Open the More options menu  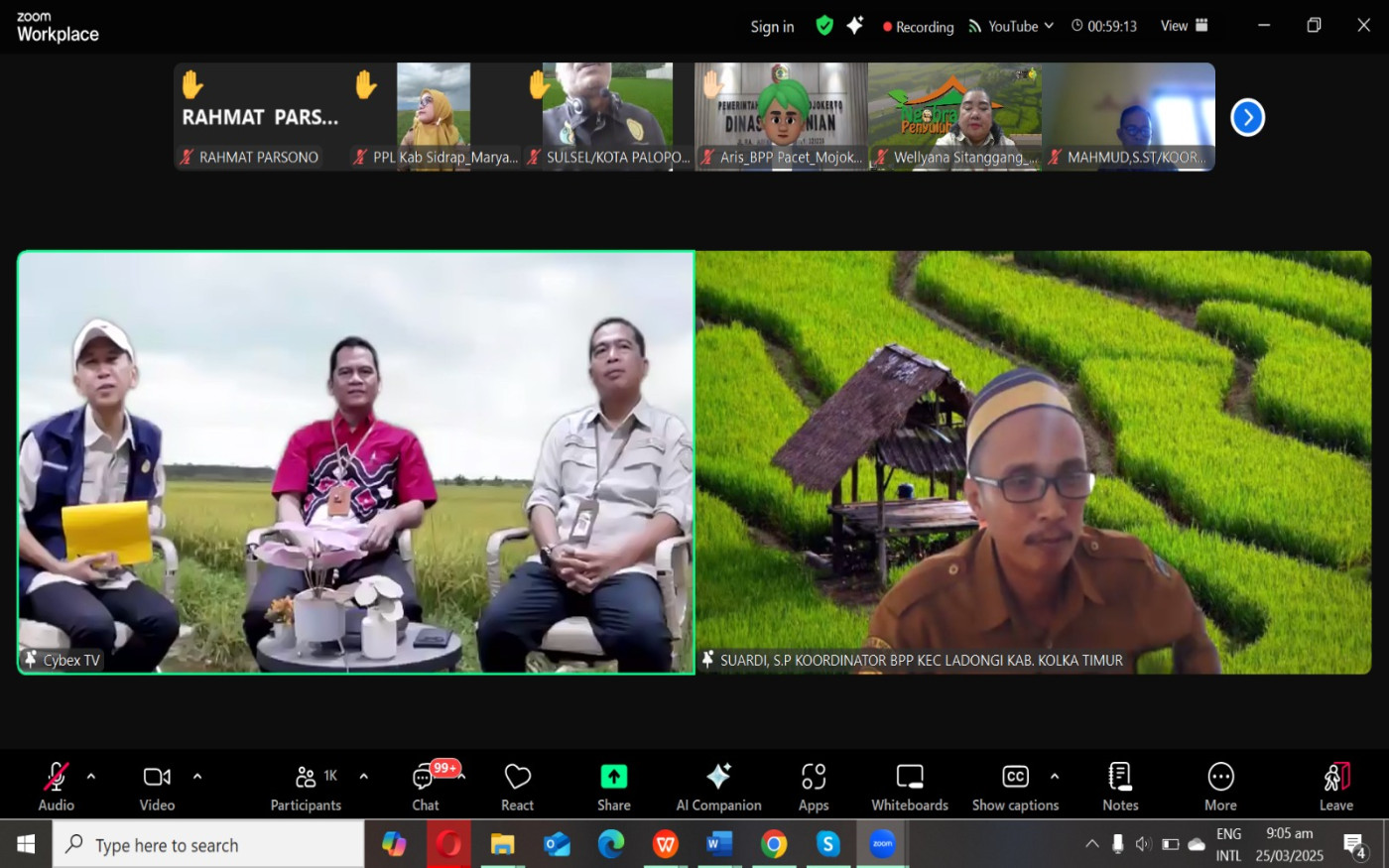(x=1220, y=777)
